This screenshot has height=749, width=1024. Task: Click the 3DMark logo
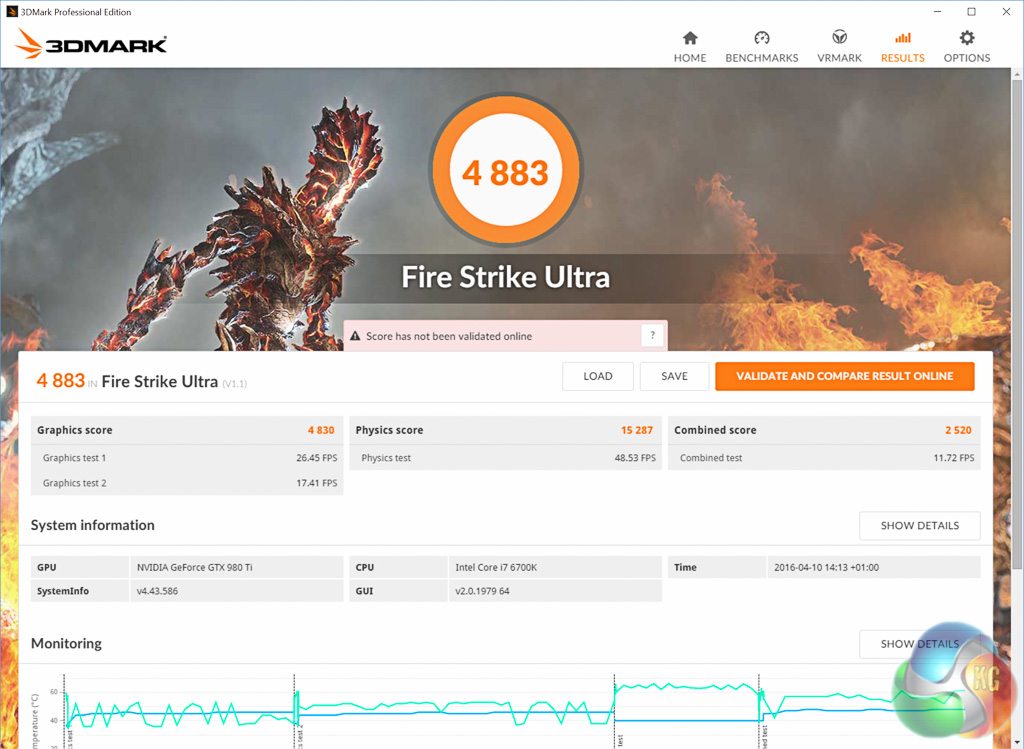coord(91,44)
